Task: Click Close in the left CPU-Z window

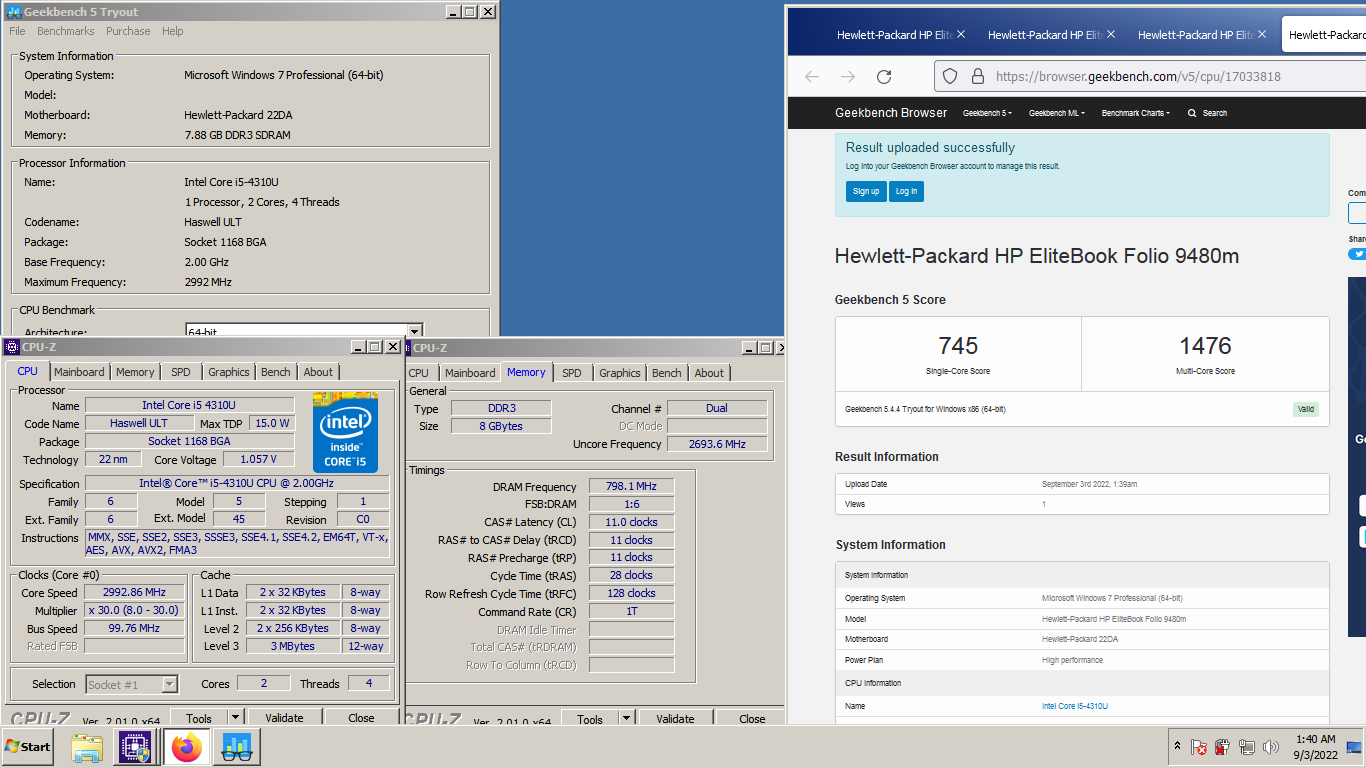Action: (x=362, y=717)
